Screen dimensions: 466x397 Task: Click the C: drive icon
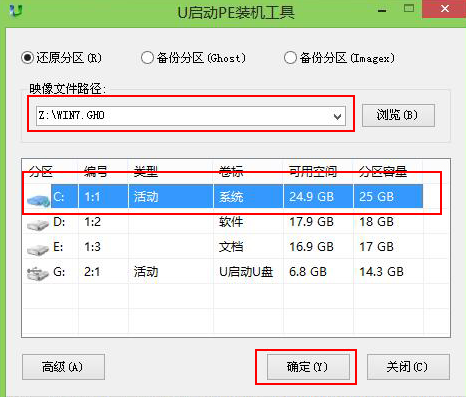coord(38,200)
